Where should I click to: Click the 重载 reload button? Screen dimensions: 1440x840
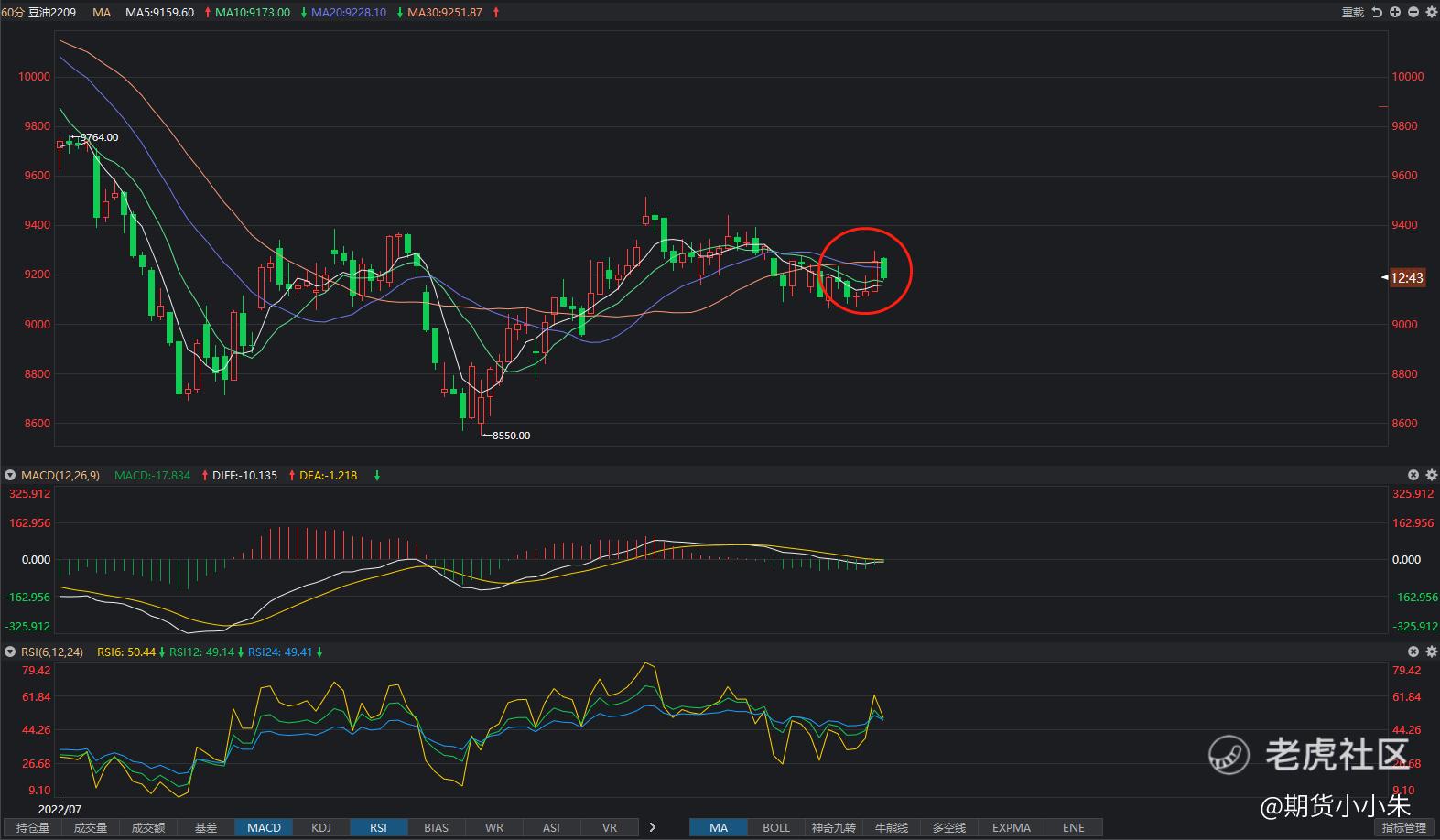coord(1352,13)
